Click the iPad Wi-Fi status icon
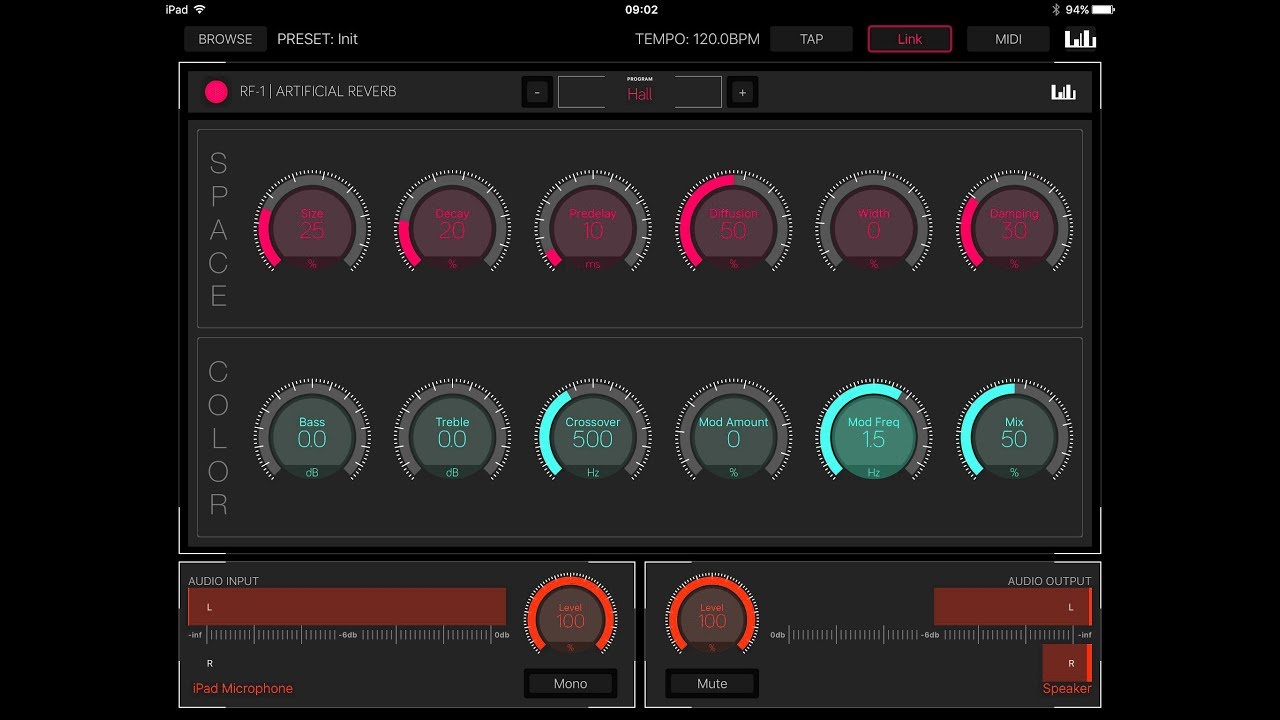 pos(199,9)
